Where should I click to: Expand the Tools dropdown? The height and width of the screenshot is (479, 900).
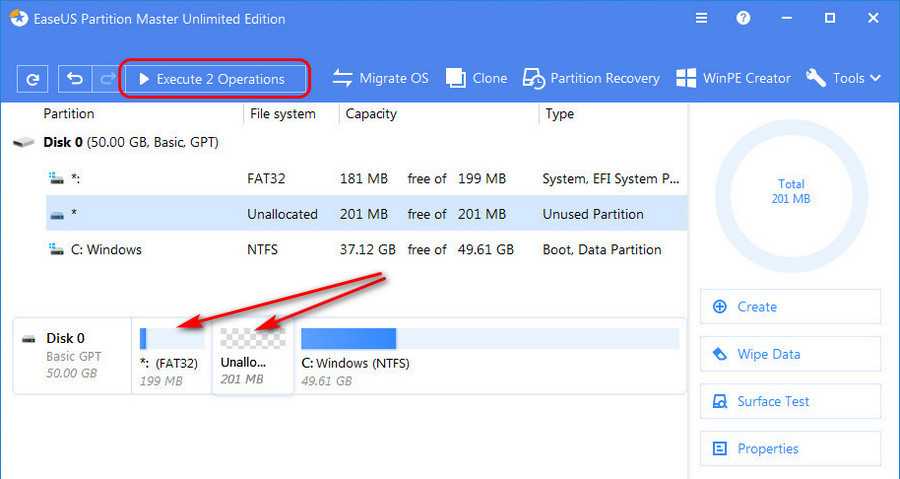[843, 79]
